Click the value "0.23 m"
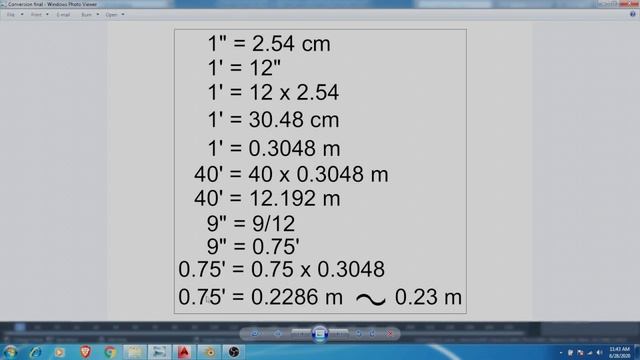The height and width of the screenshot is (360, 640). (428, 297)
